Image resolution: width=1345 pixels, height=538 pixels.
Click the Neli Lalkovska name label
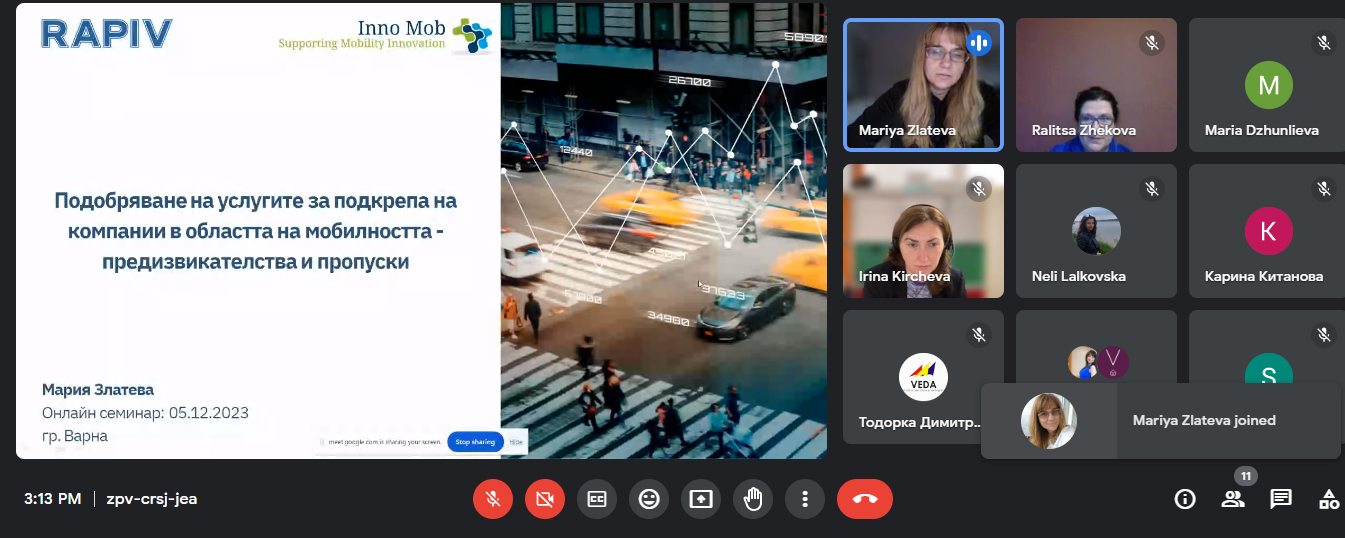[x=1079, y=276]
